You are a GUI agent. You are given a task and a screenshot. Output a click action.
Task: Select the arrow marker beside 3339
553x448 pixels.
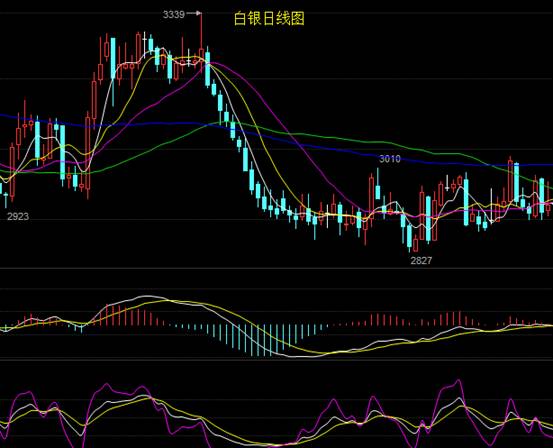[194, 13]
